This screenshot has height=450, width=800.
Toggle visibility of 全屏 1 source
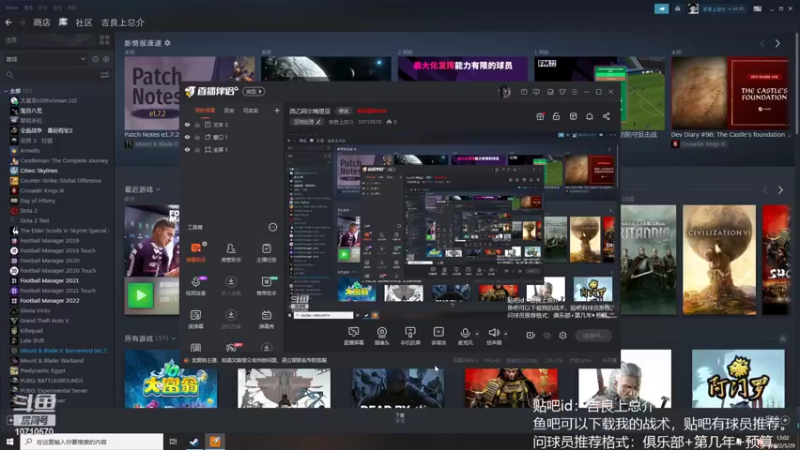187,149
